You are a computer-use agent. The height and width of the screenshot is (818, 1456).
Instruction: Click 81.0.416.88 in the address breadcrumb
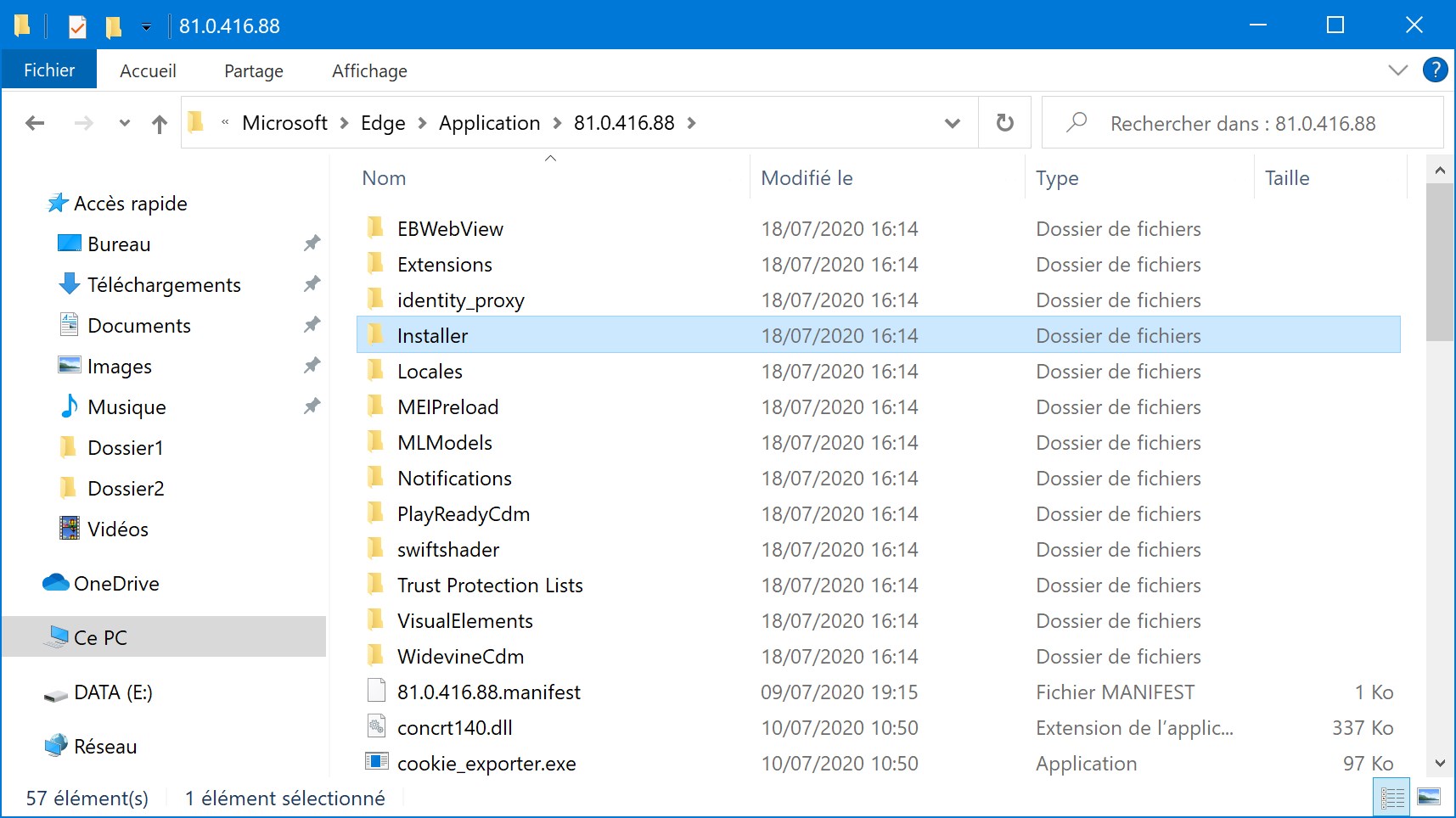coord(624,123)
